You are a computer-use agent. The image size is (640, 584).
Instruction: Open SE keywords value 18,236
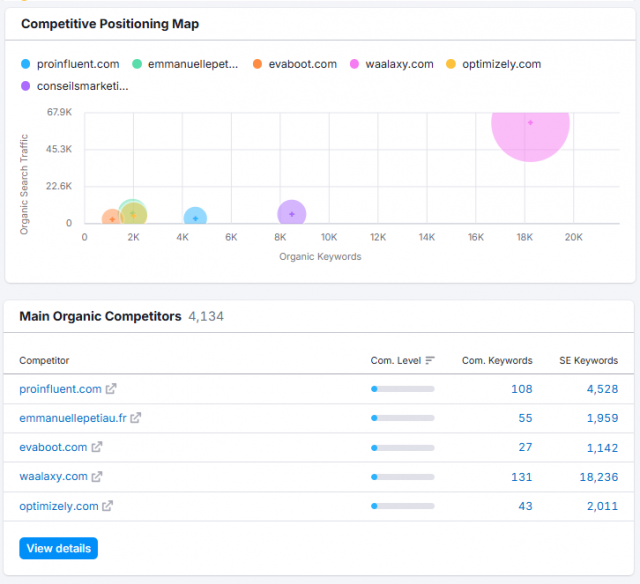(x=599, y=477)
